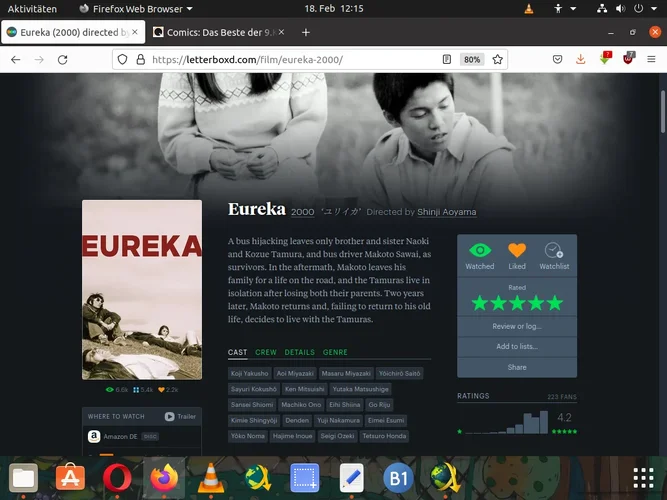Image resolution: width=667 pixels, height=500 pixels.
Task: Click the tracking protection shield icon
Action: point(123,60)
